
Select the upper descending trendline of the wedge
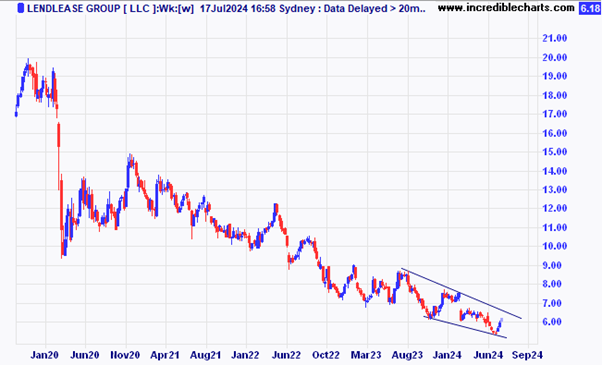[x=461, y=293]
